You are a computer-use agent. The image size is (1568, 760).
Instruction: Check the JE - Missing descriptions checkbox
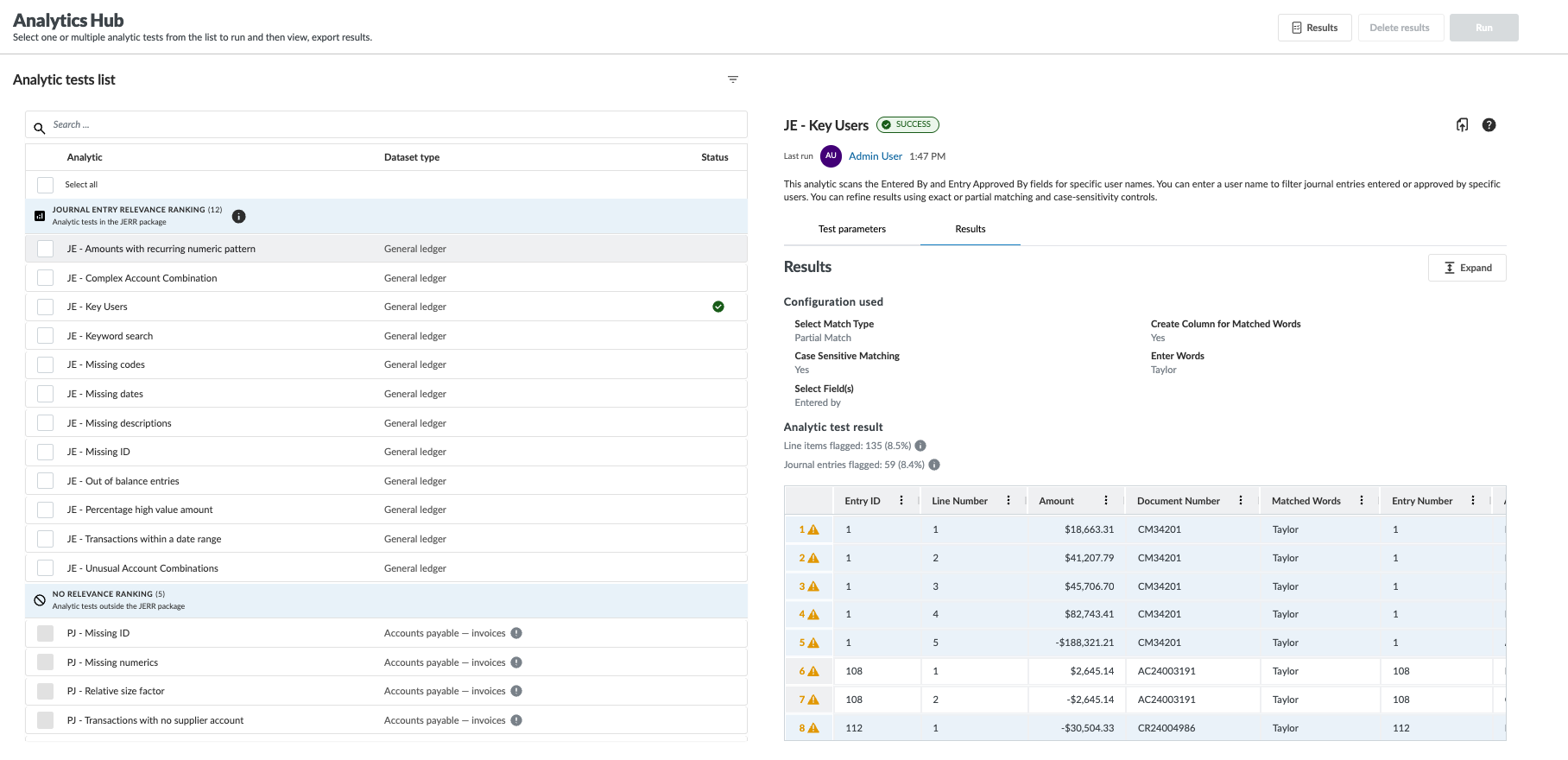[x=46, y=423]
